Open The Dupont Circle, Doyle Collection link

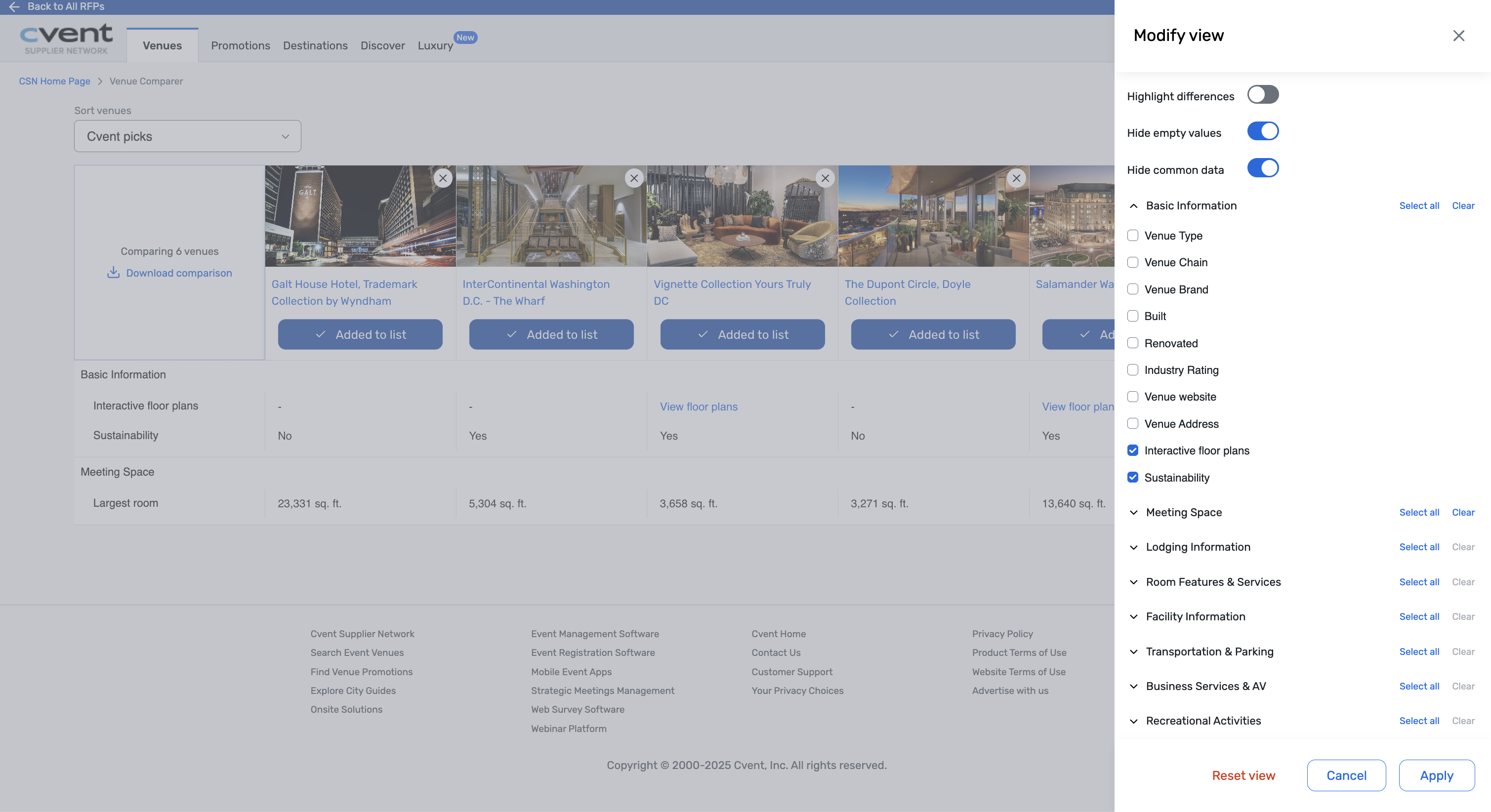(907, 292)
